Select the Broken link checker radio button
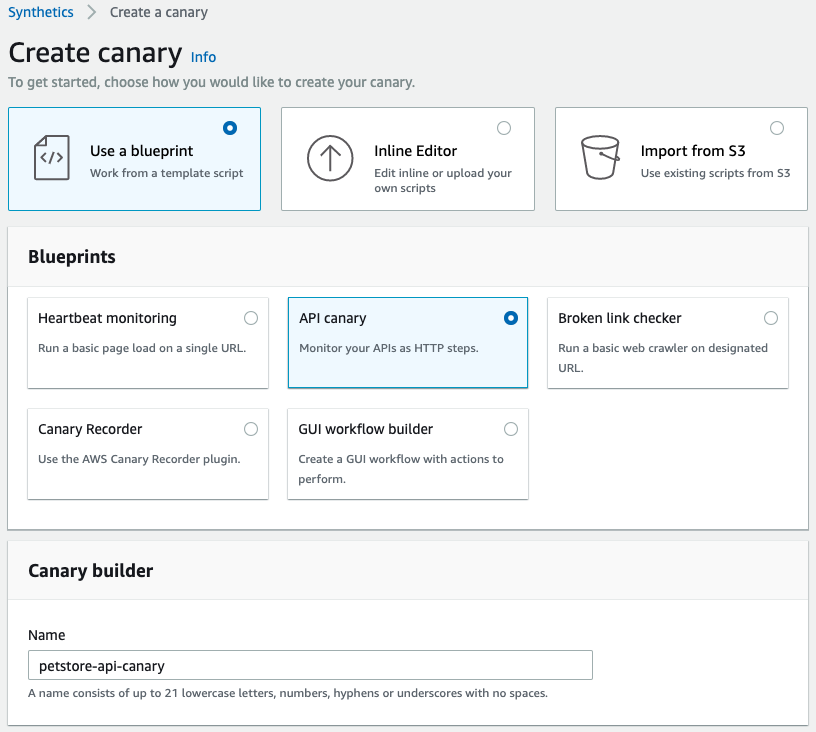816x732 pixels. (771, 317)
